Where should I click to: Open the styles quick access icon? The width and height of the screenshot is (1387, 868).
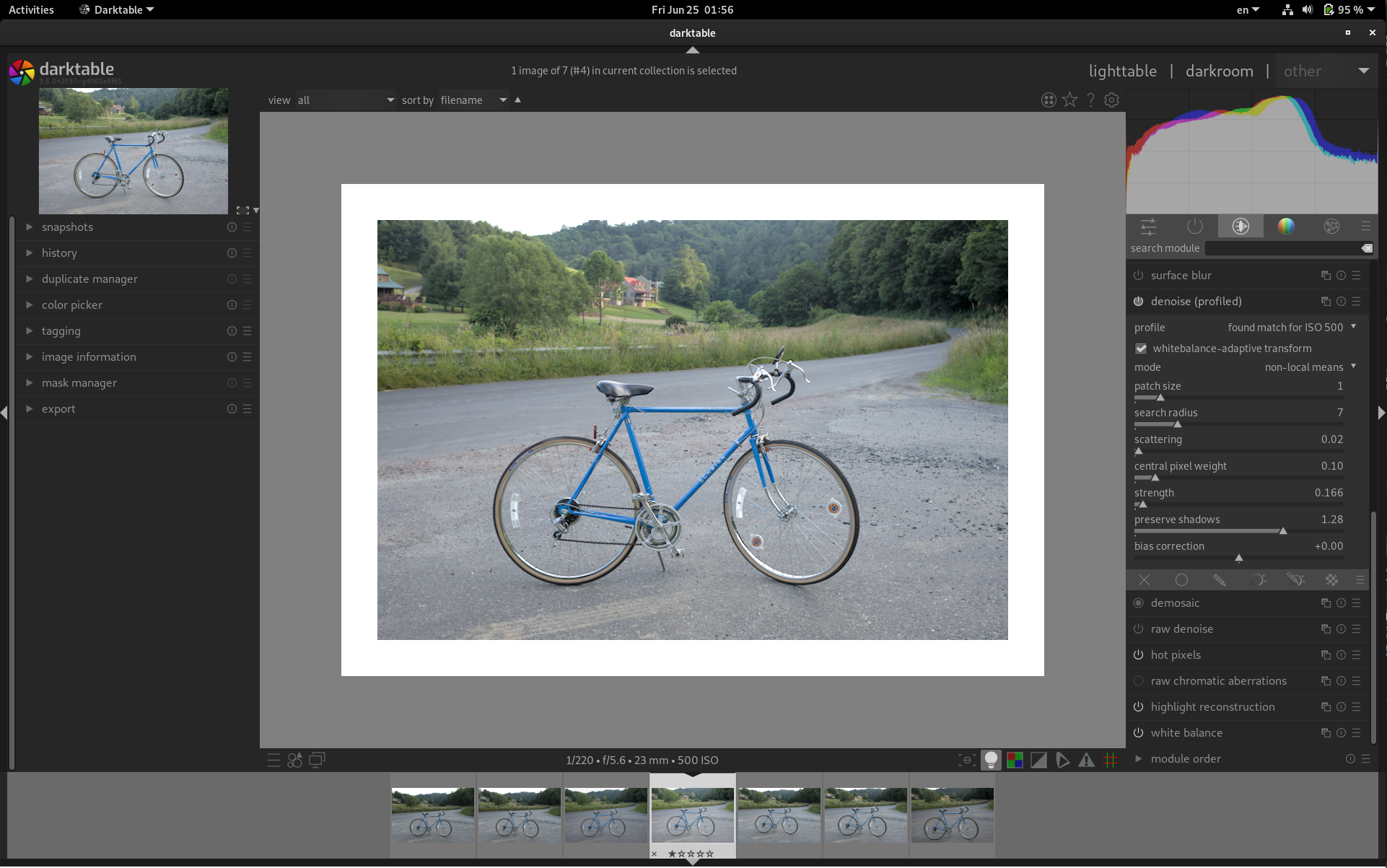click(295, 760)
